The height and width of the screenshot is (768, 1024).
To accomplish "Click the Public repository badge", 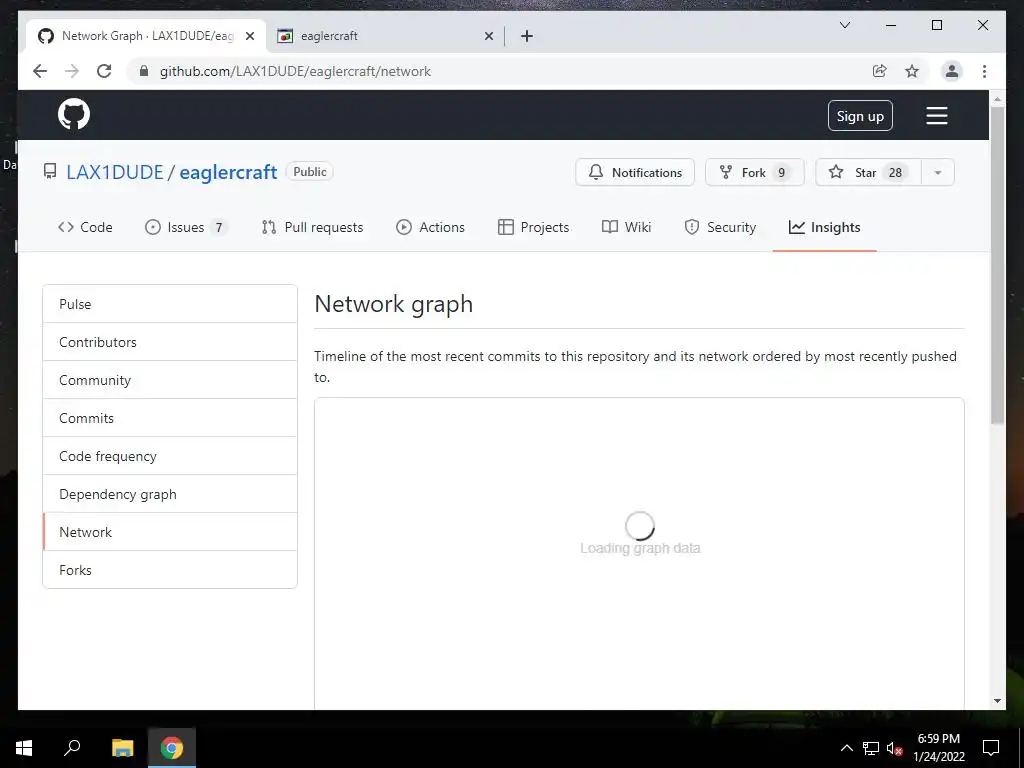I will 310,172.
